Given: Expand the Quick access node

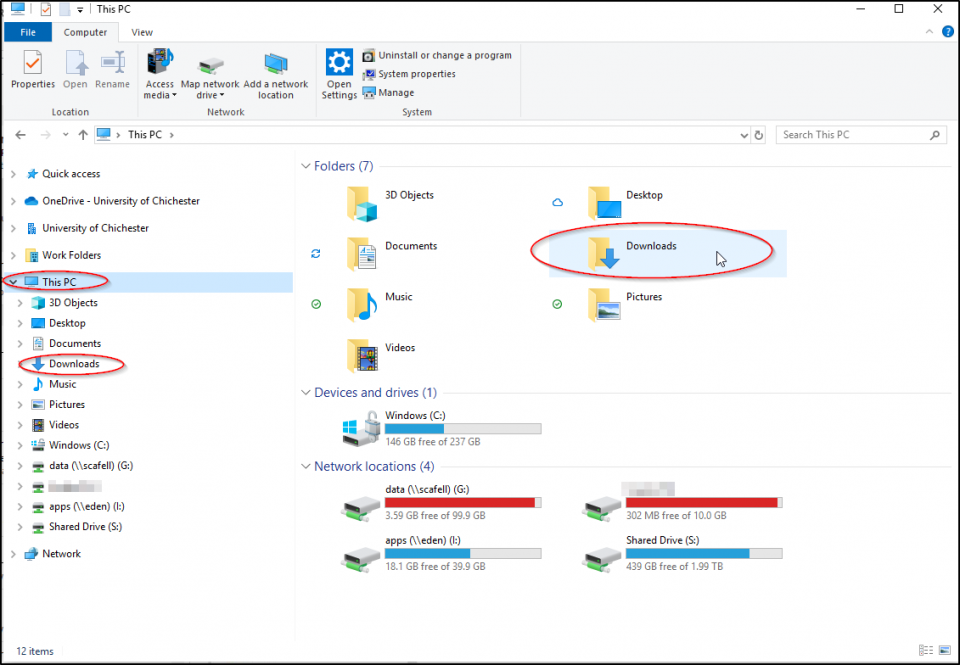Looking at the screenshot, I should pos(13,174).
